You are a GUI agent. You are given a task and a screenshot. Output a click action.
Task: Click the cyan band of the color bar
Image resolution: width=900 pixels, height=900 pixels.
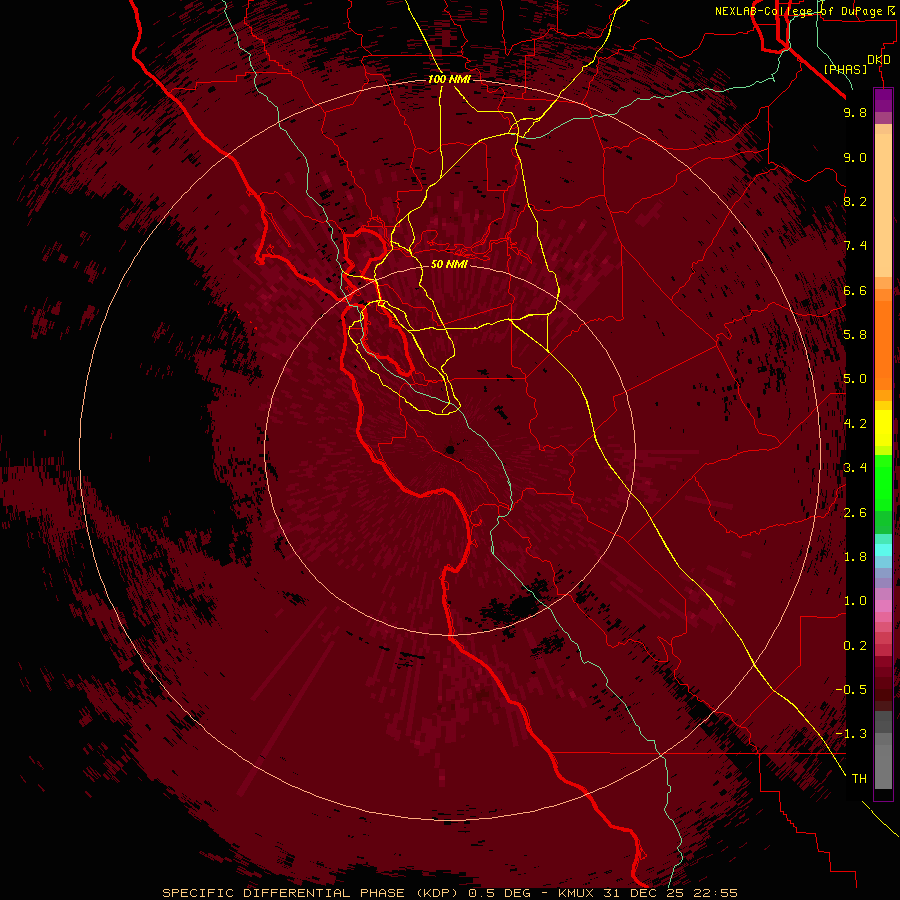pos(883,549)
